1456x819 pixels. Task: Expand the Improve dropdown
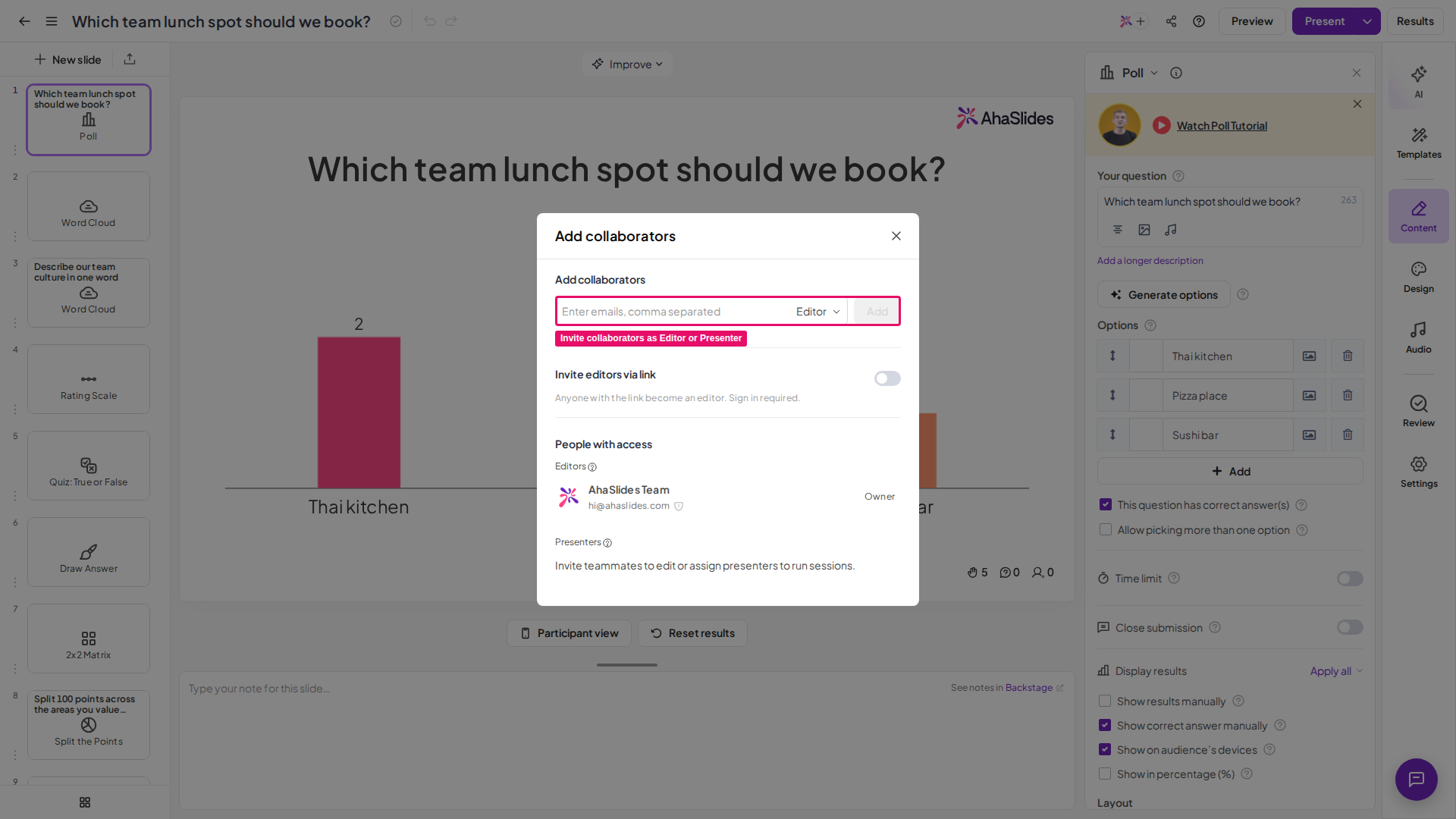[627, 64]
